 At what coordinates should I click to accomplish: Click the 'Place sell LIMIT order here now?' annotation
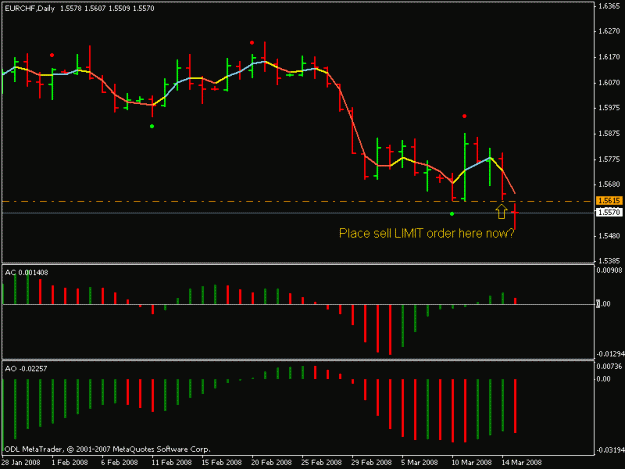[426, 233]
